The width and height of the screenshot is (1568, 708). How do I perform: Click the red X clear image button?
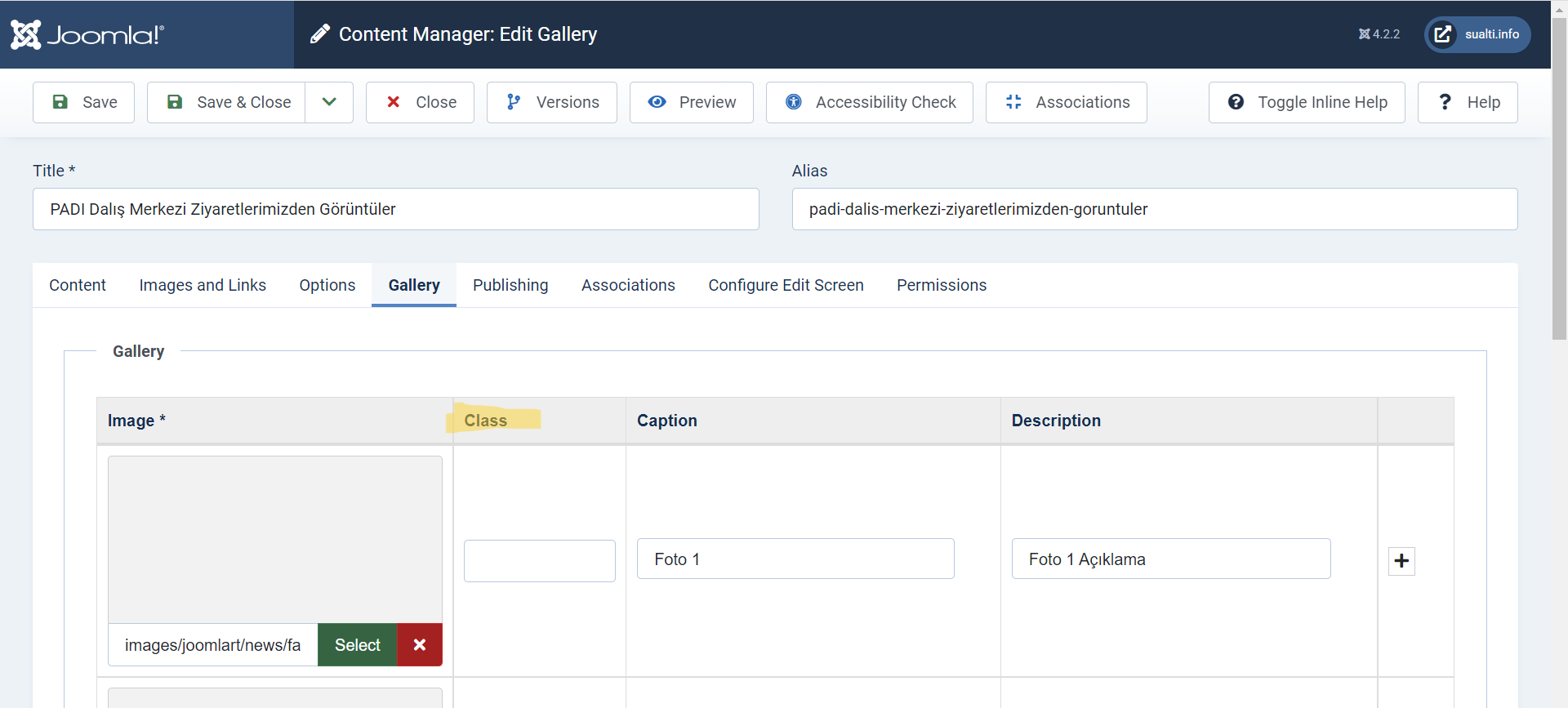tap(419, 645)
